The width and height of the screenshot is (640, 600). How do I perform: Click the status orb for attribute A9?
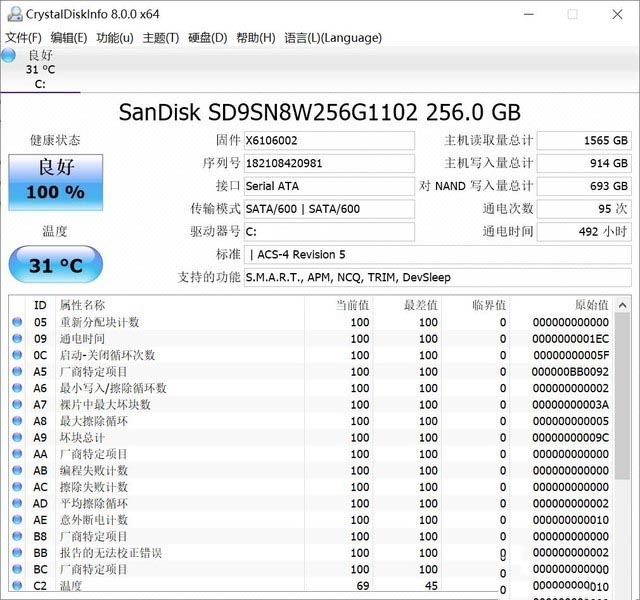tap(17, 437)
